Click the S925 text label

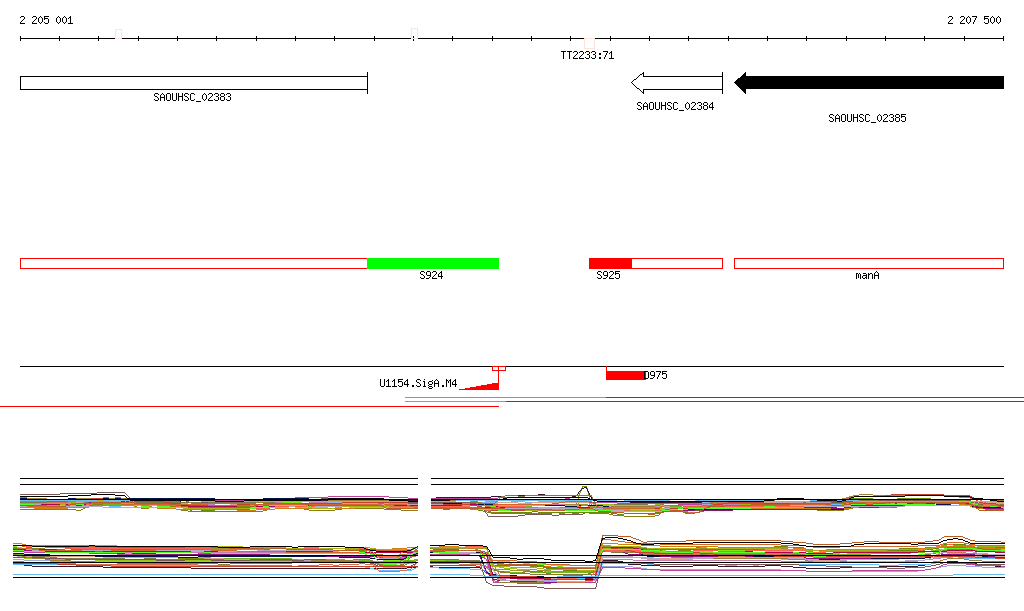point(608,275)
